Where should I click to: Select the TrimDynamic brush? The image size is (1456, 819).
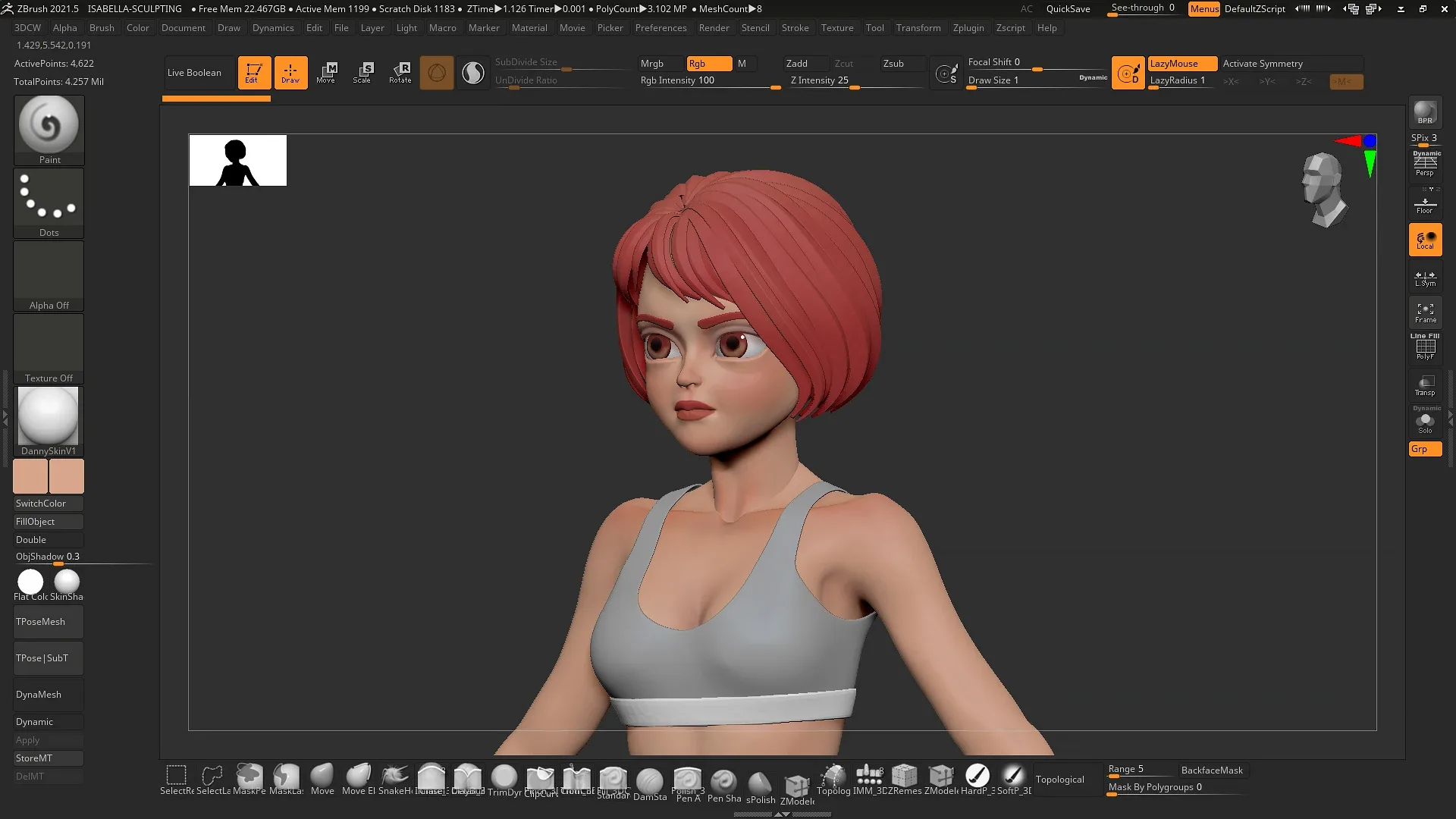pyautogui.click(x=504, y=777)
